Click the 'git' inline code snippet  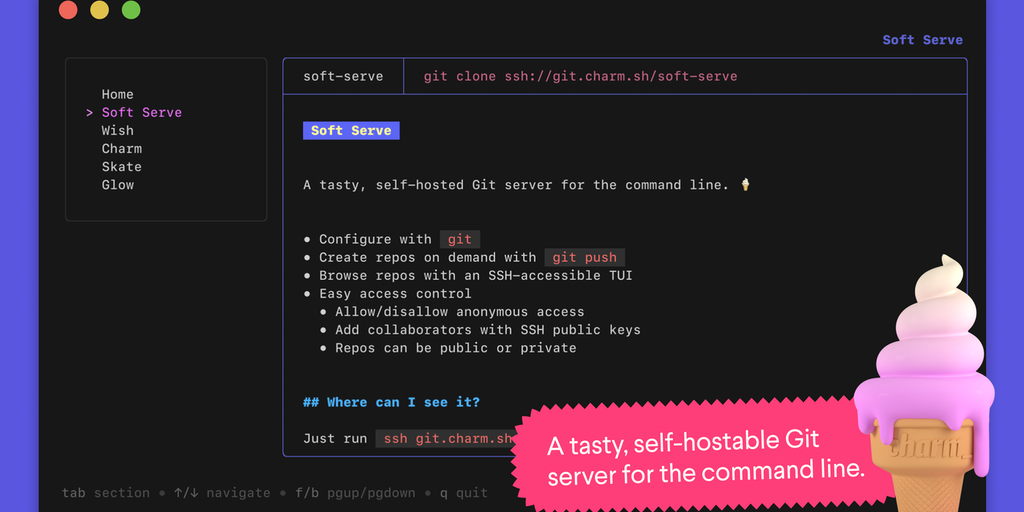460,239
